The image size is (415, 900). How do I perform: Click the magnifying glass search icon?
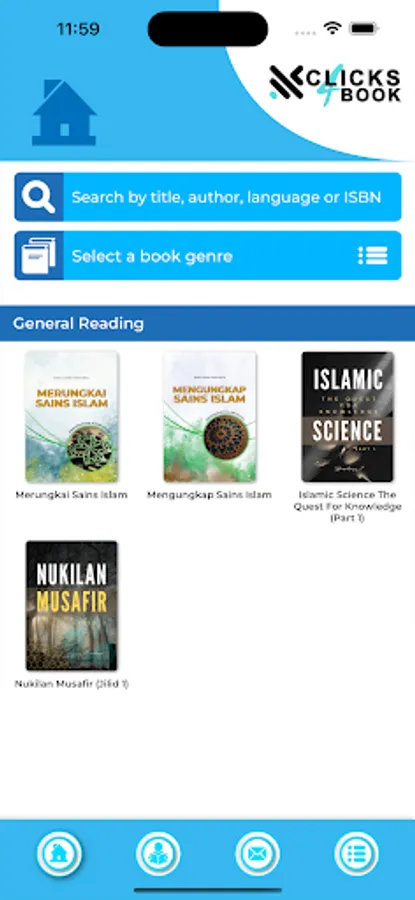point(38,197)
